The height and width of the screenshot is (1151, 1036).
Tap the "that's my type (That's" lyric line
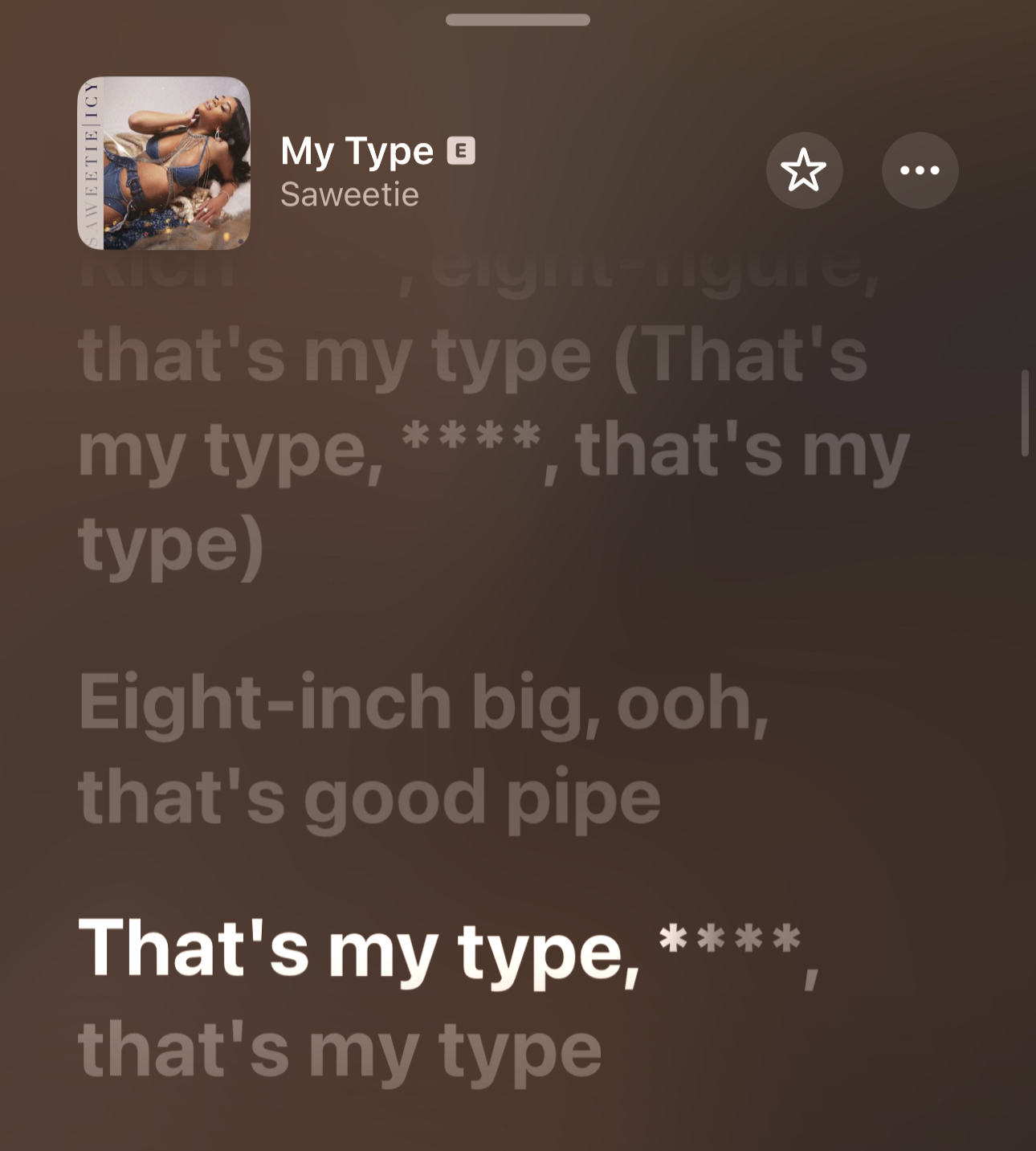(473, 355)
